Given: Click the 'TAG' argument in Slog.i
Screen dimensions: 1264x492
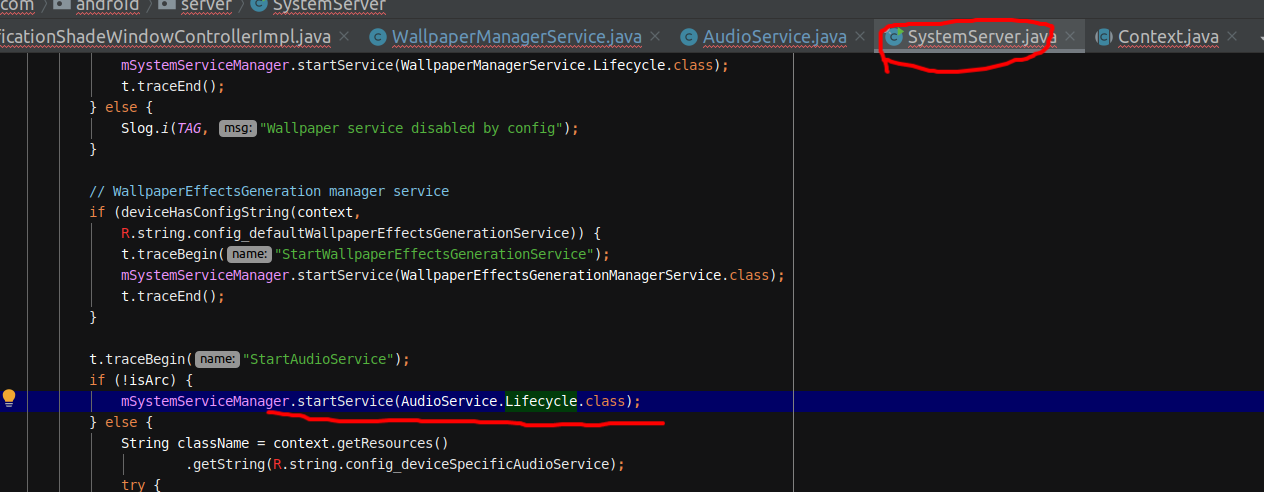Looking at the screenshot, I should [x=188, y=128].
